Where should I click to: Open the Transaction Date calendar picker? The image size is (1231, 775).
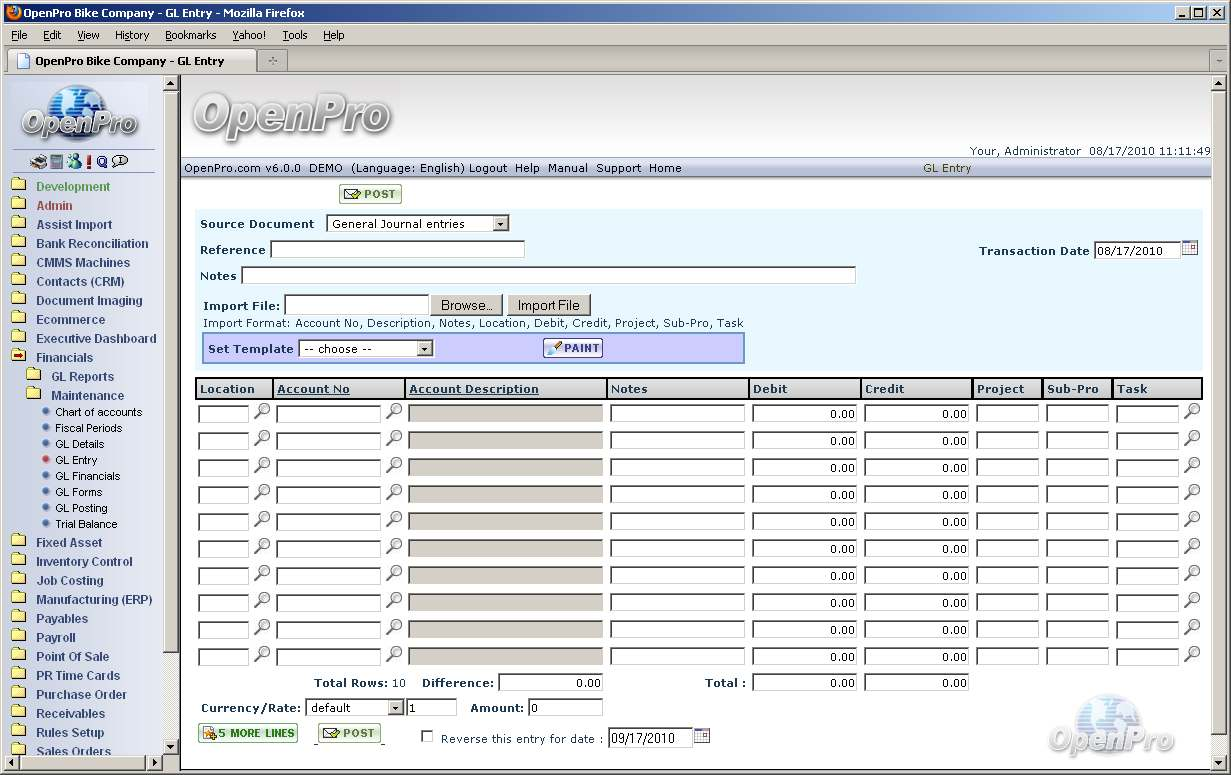(1189, 248)
